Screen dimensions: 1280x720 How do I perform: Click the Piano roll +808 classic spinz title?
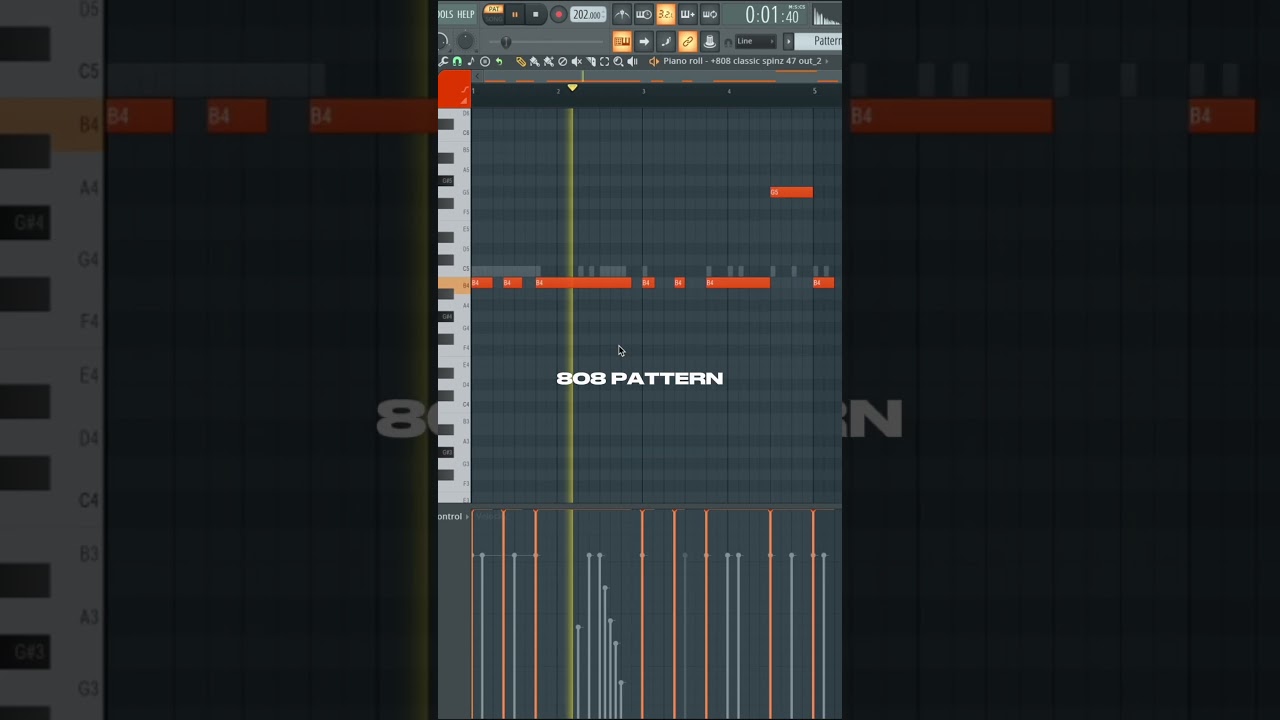(743, 61)
